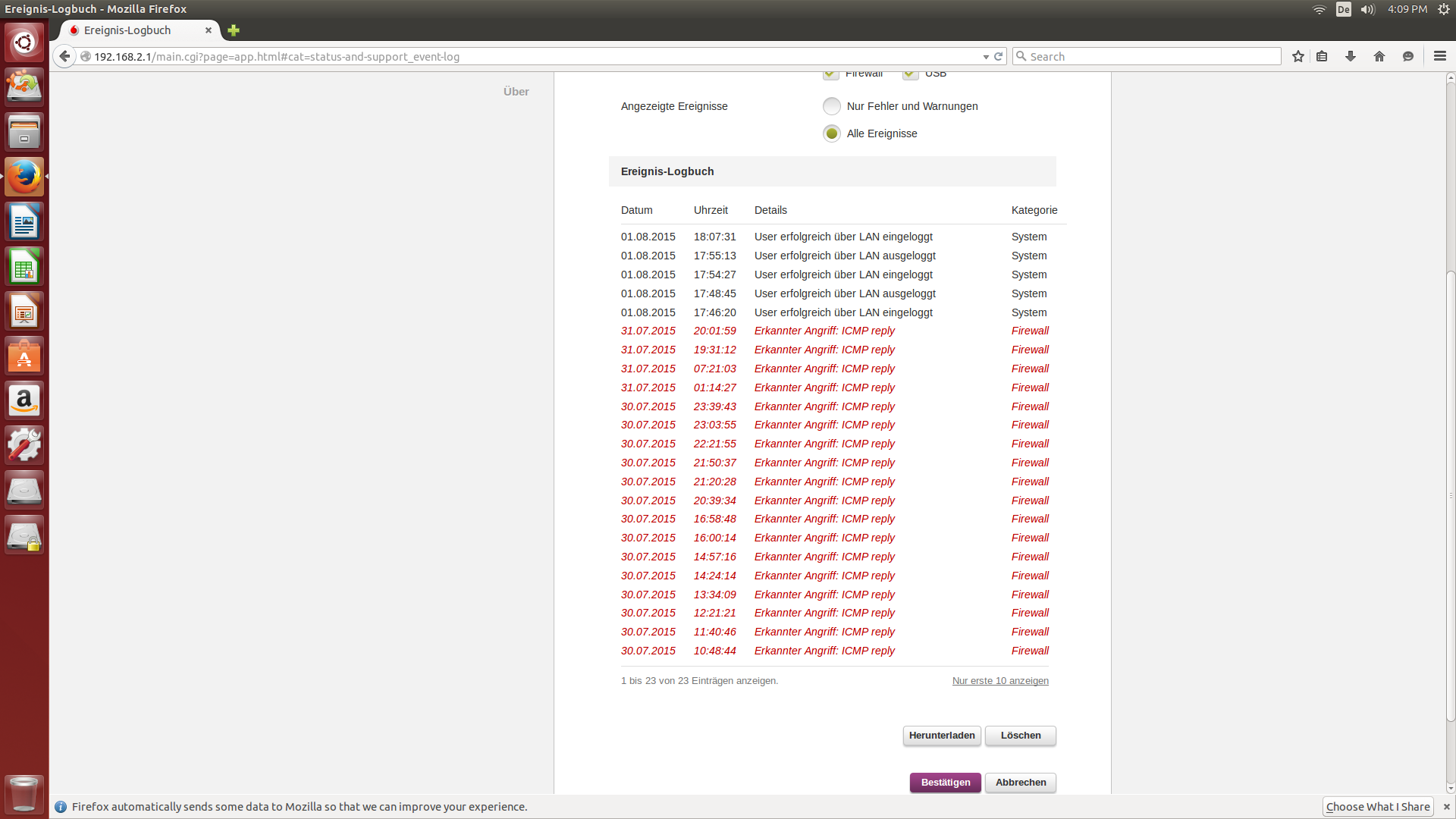
Task: Click Nur erste 10 anzeigen link
Action: click(x=1000, y=681)
